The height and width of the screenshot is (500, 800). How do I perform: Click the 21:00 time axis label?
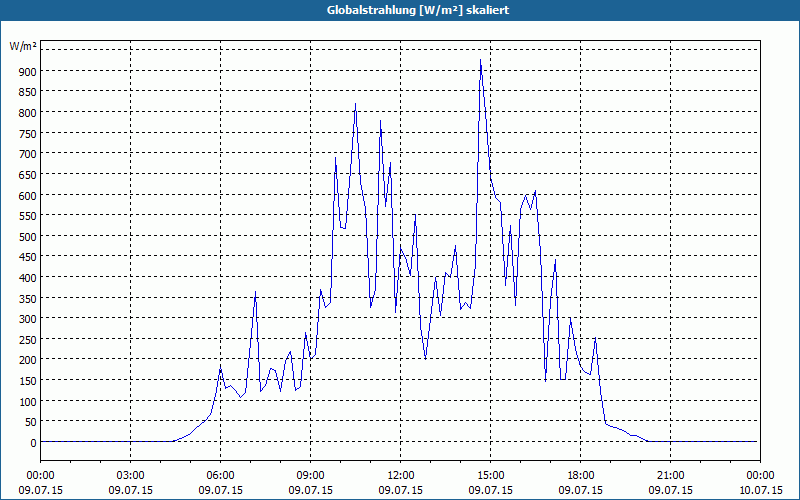(x=670, y=476)
